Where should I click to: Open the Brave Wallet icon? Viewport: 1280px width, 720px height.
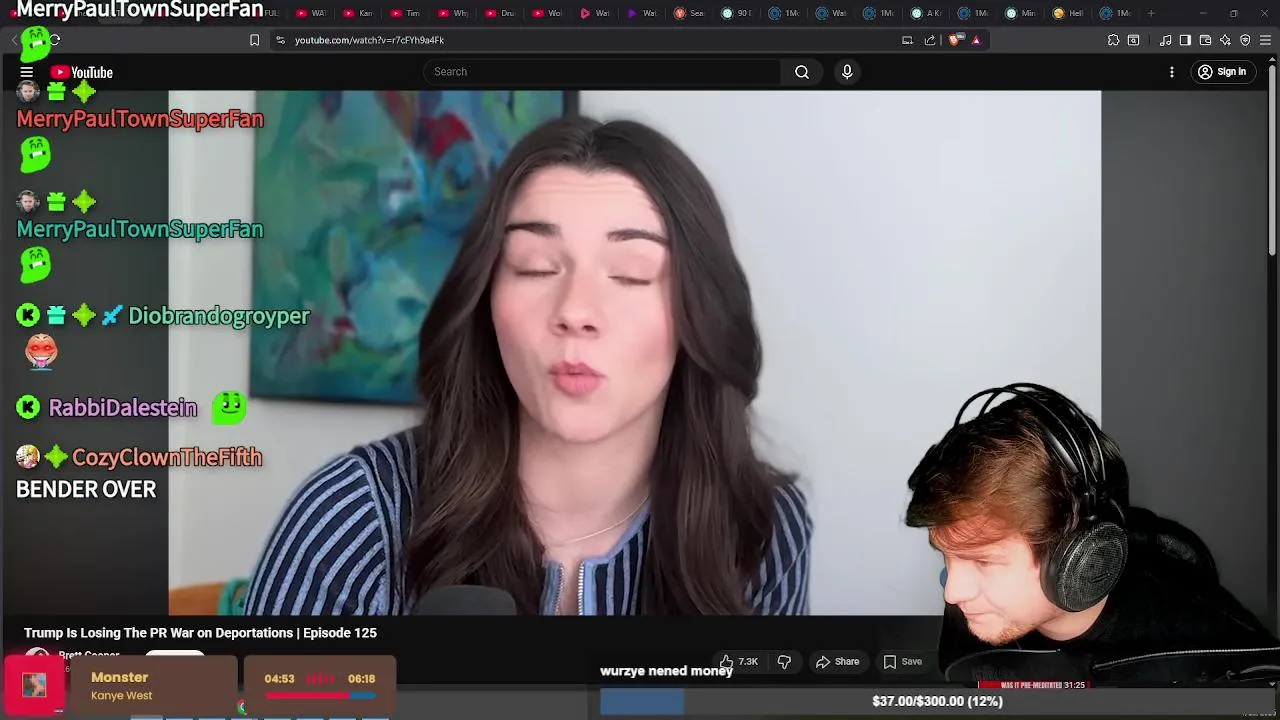(x=1205, y=40)
